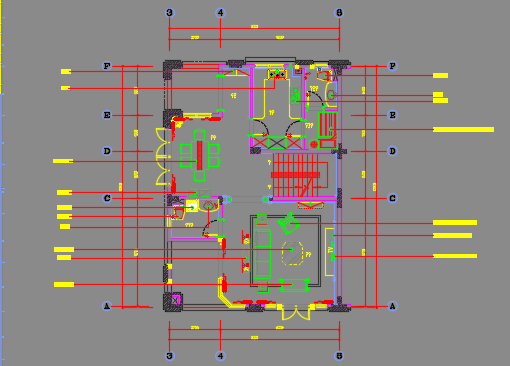Select the kitchen stove symbol
Image resolution: width=510 pixels, height=366 pixels.
click(277, 74)
